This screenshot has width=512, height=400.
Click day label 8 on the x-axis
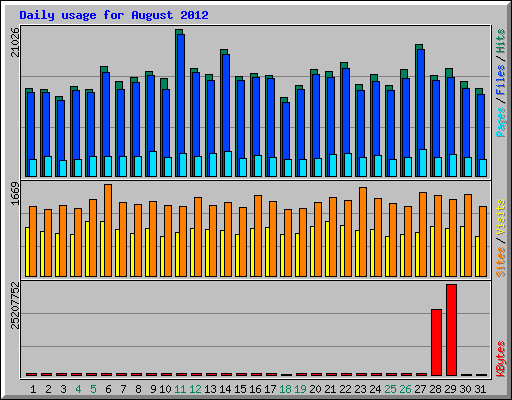[x=138, y=389]
